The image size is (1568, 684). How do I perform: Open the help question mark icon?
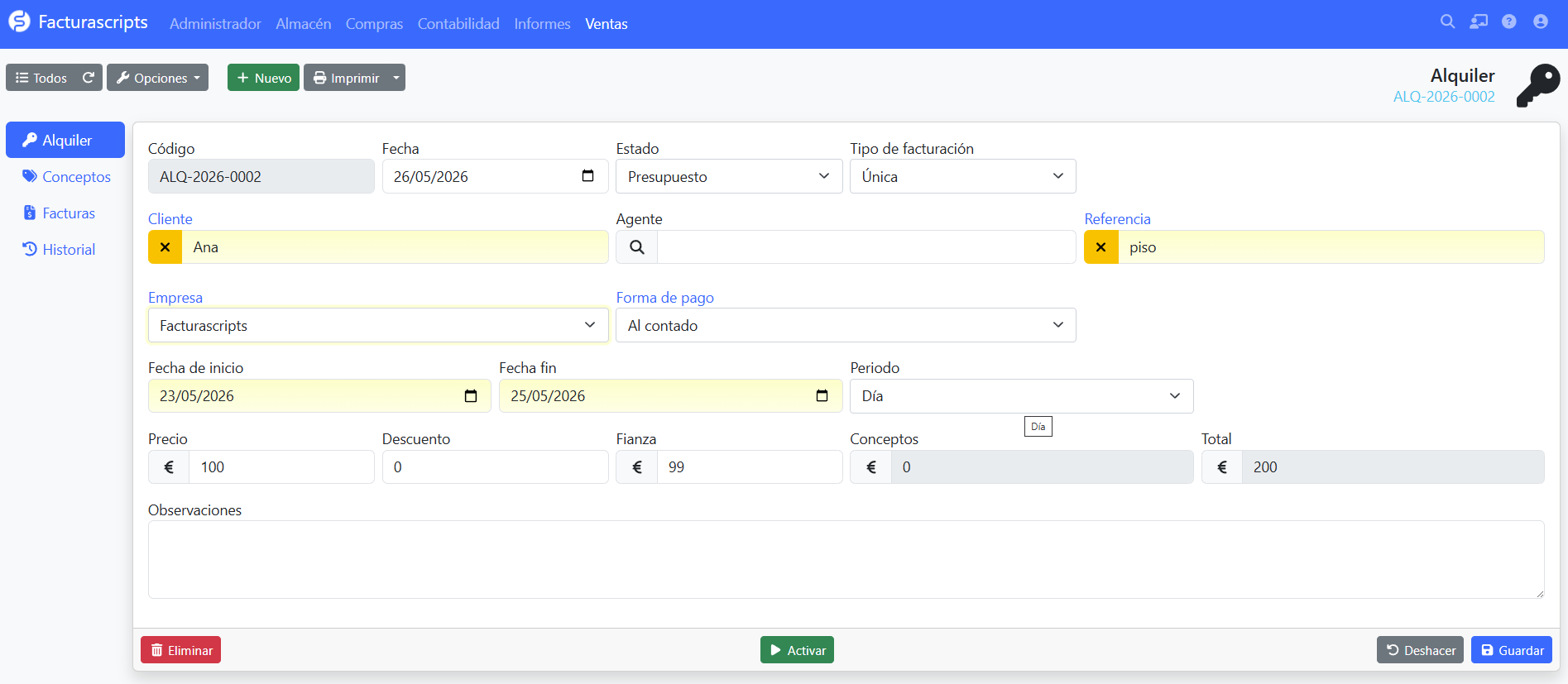(x=1509, y=22)
